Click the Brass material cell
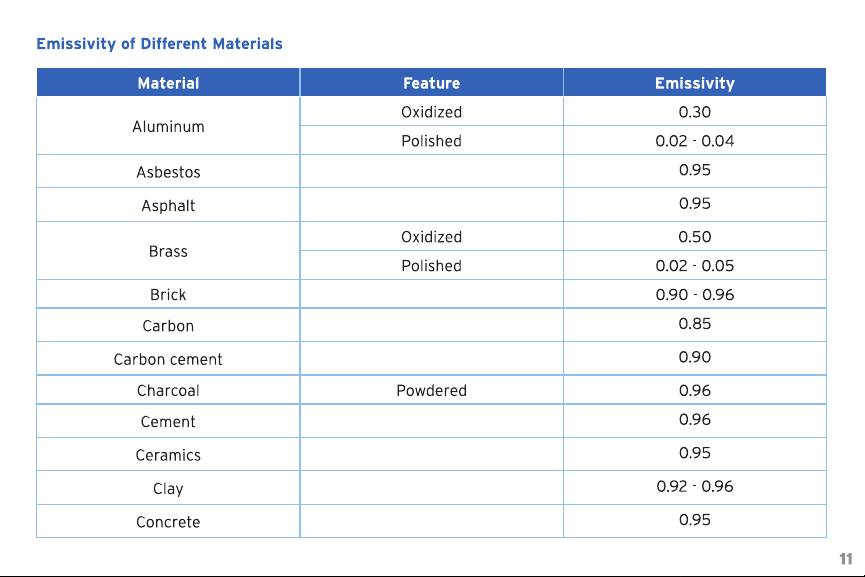 pos(168,251)
